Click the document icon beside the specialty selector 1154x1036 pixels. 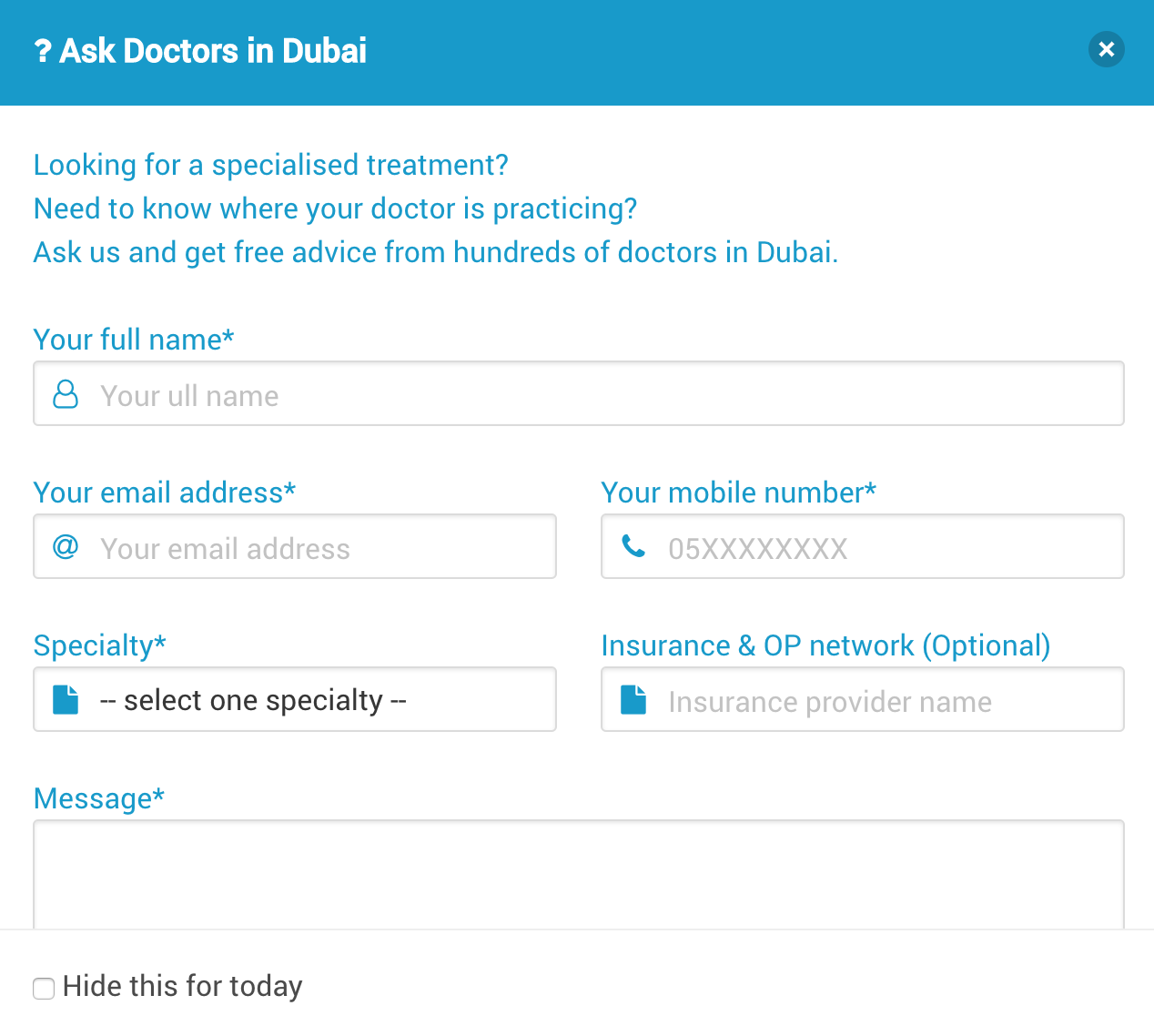[x=65, y=699]
